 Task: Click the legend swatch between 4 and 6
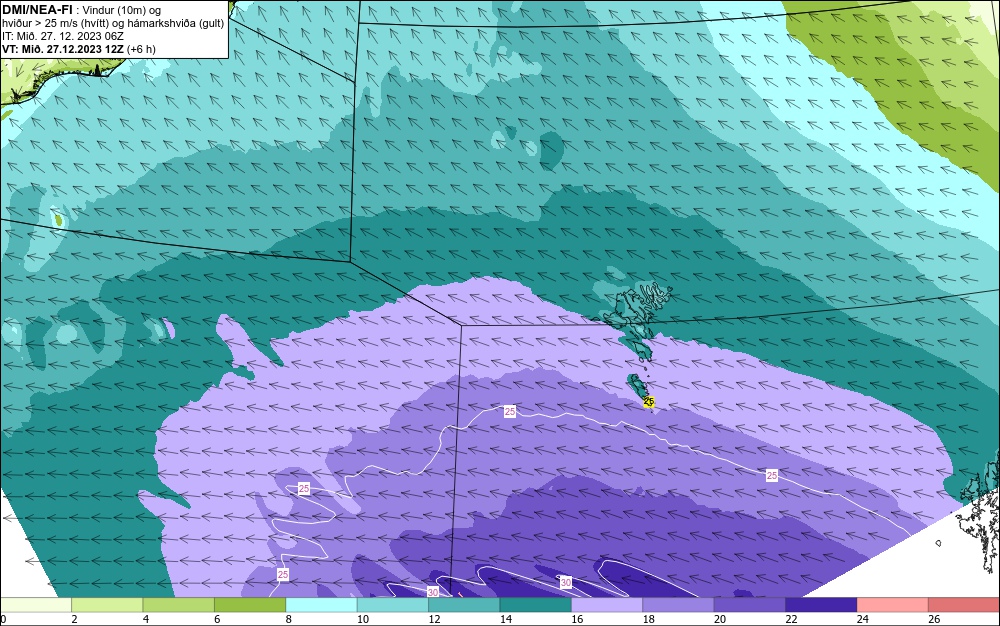click(179, 605)
